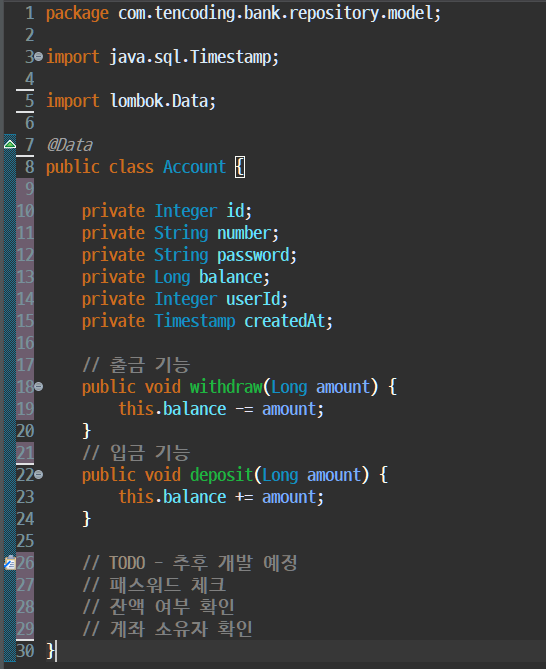The height and width of the screenshot is (669, 546).
Task: Click the '// 입금 기능' comment
Action: (x=136, y=453)
